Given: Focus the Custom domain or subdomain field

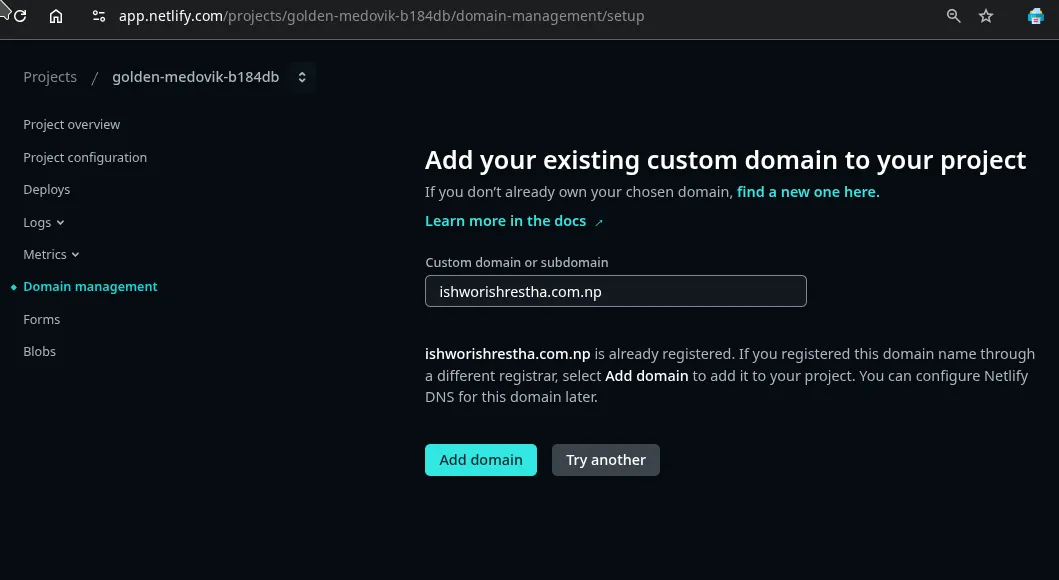Looking at the screenshot, I should [x=615, y=292].
